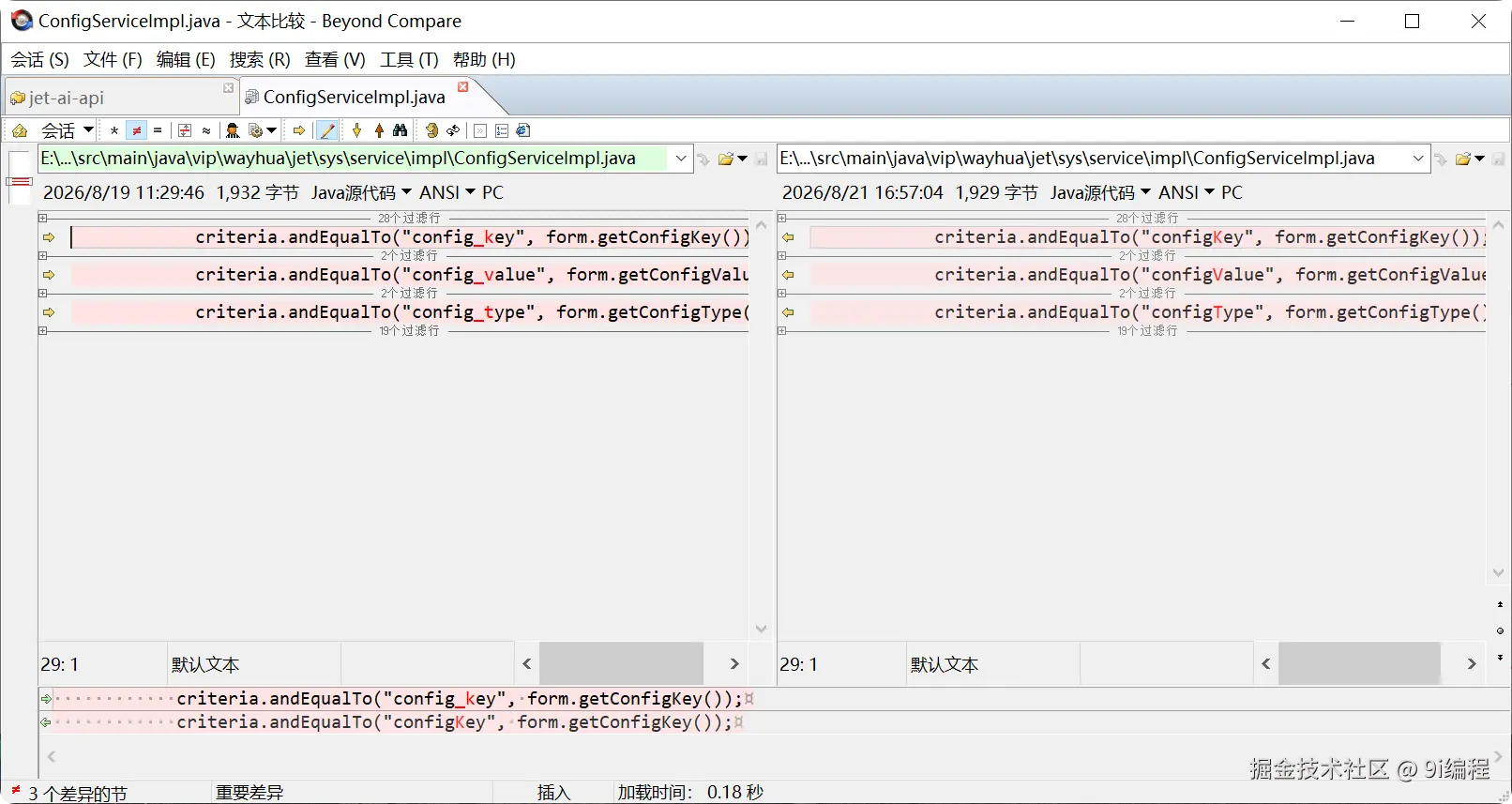Click right pane horizontal scrollbar thumb
Image resolution: width=1512 pixels, height=804 pixels.
click(1359, 664)
